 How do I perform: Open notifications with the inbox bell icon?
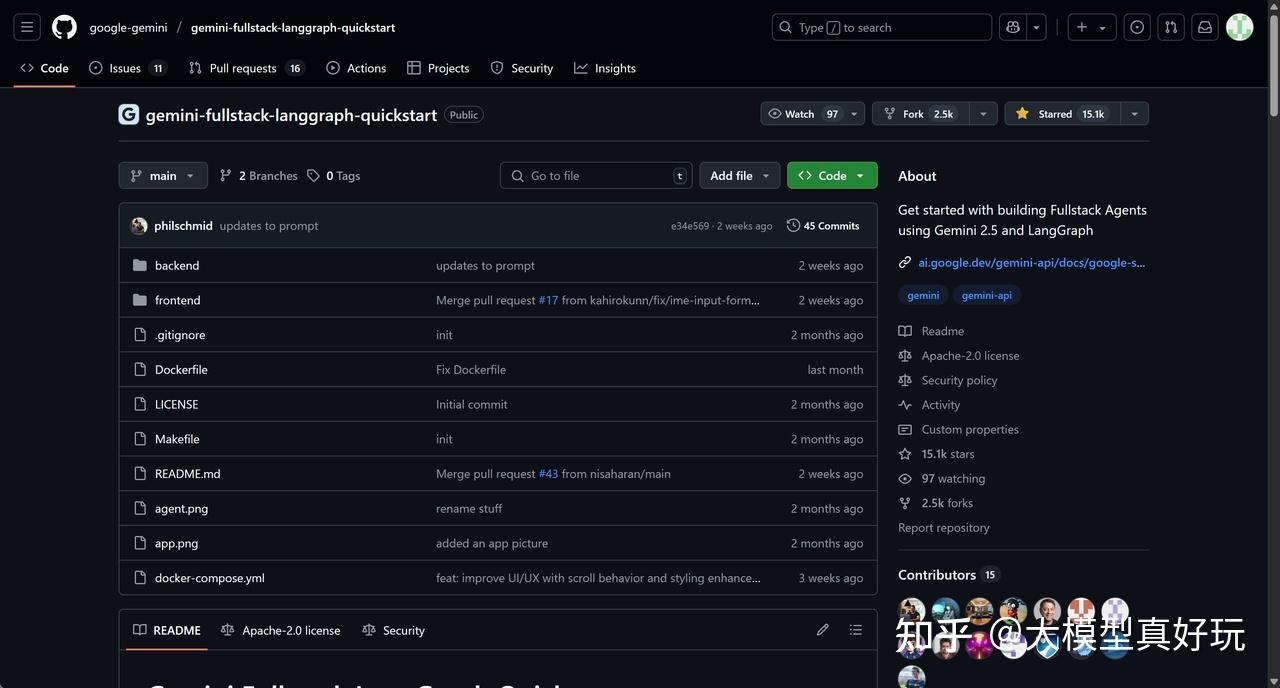click(1204, 27)
